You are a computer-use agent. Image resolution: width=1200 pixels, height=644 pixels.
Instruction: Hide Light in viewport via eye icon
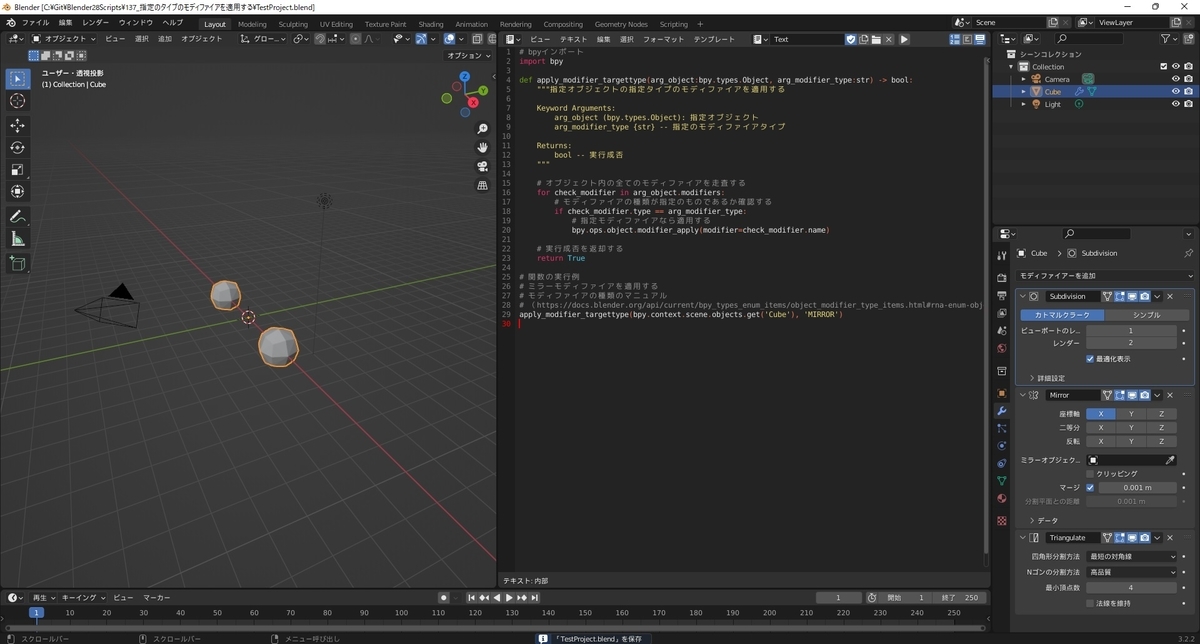(1176, 104)
